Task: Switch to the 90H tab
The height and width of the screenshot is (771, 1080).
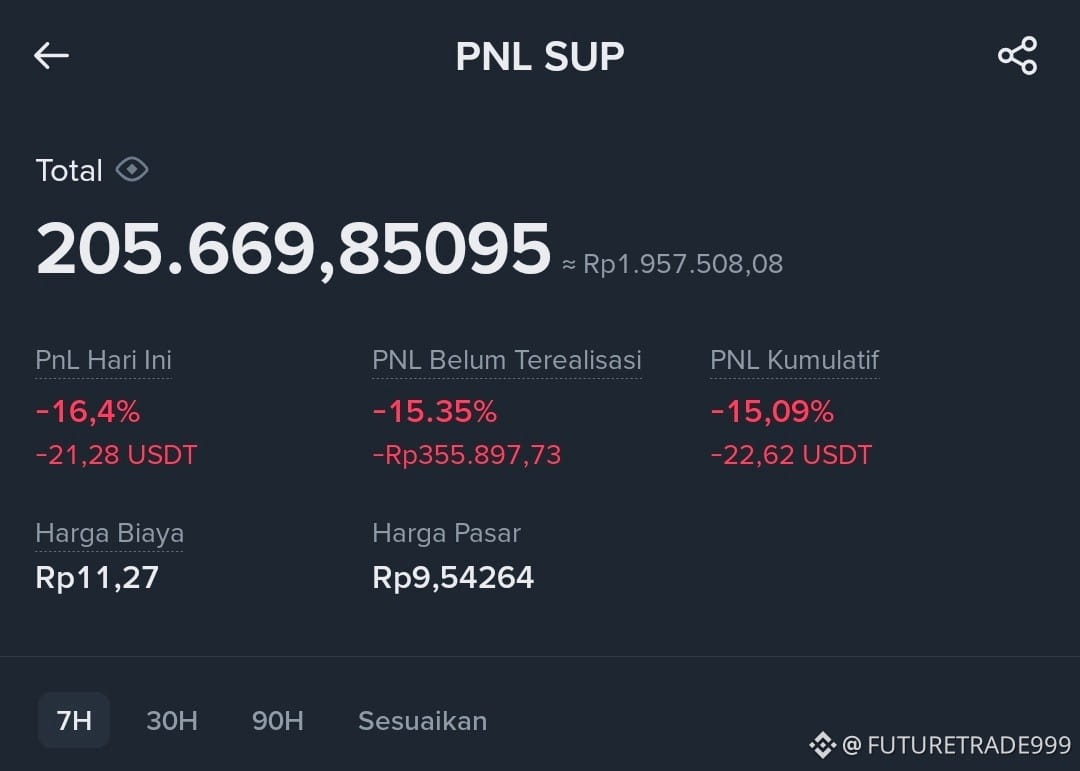Action: point(278,721)
